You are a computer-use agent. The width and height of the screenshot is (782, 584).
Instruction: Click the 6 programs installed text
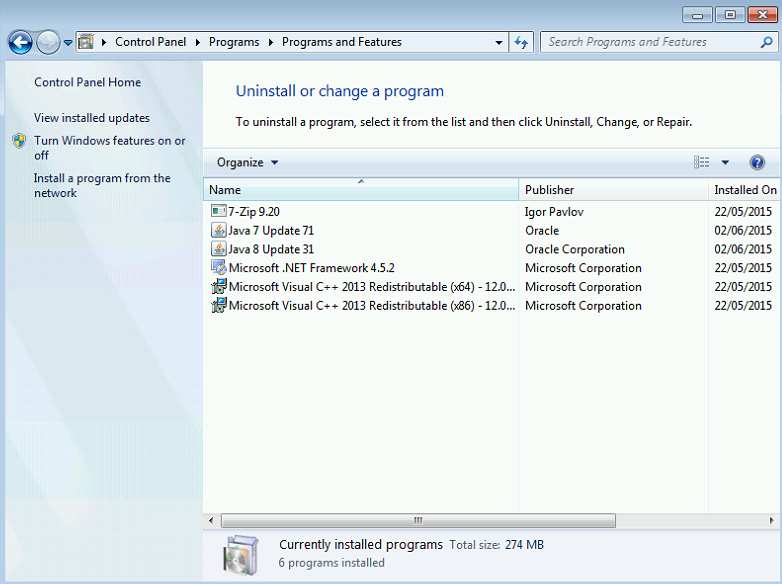(332, 563)
